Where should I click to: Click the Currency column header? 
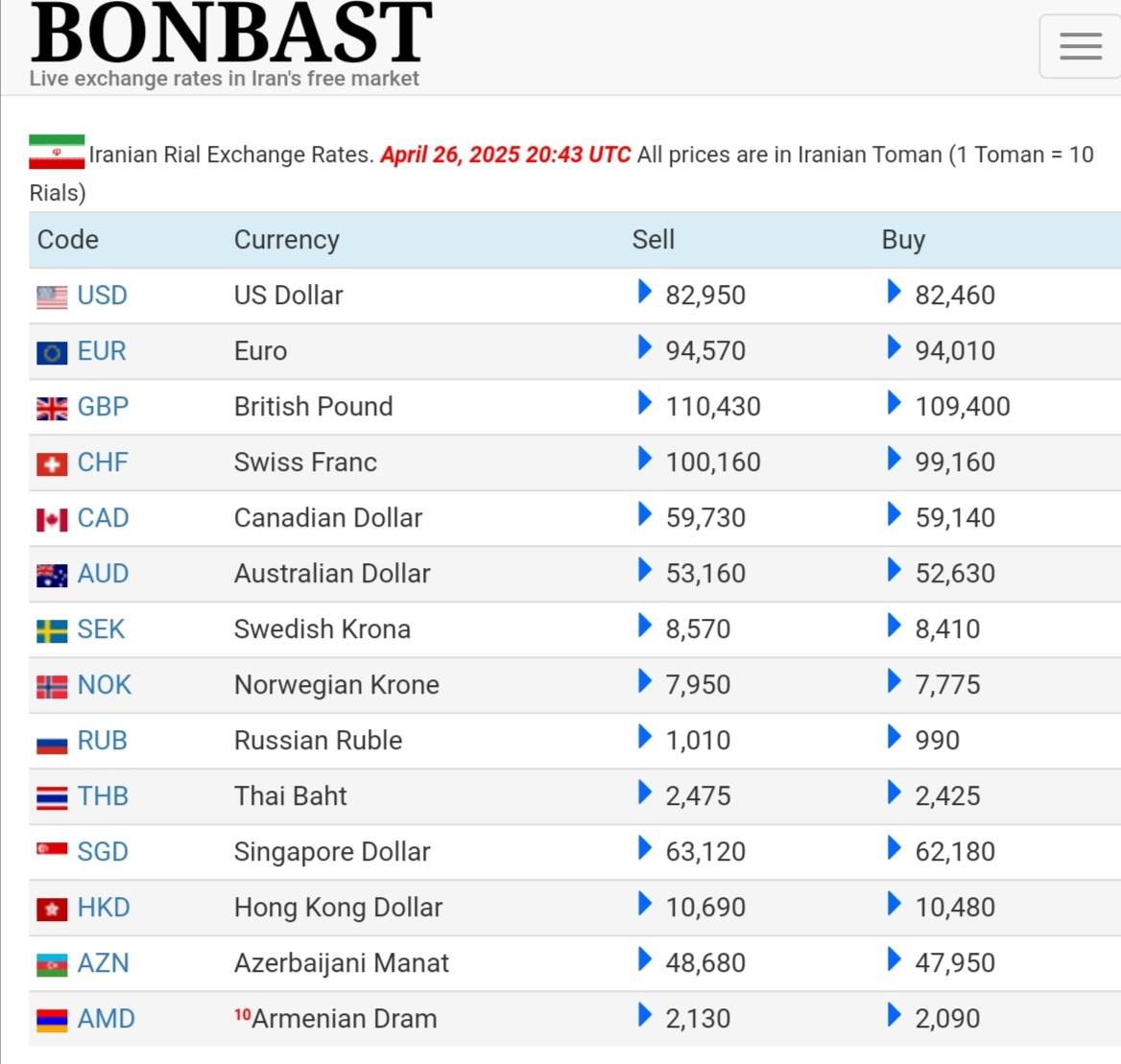(x=287, y=240)
